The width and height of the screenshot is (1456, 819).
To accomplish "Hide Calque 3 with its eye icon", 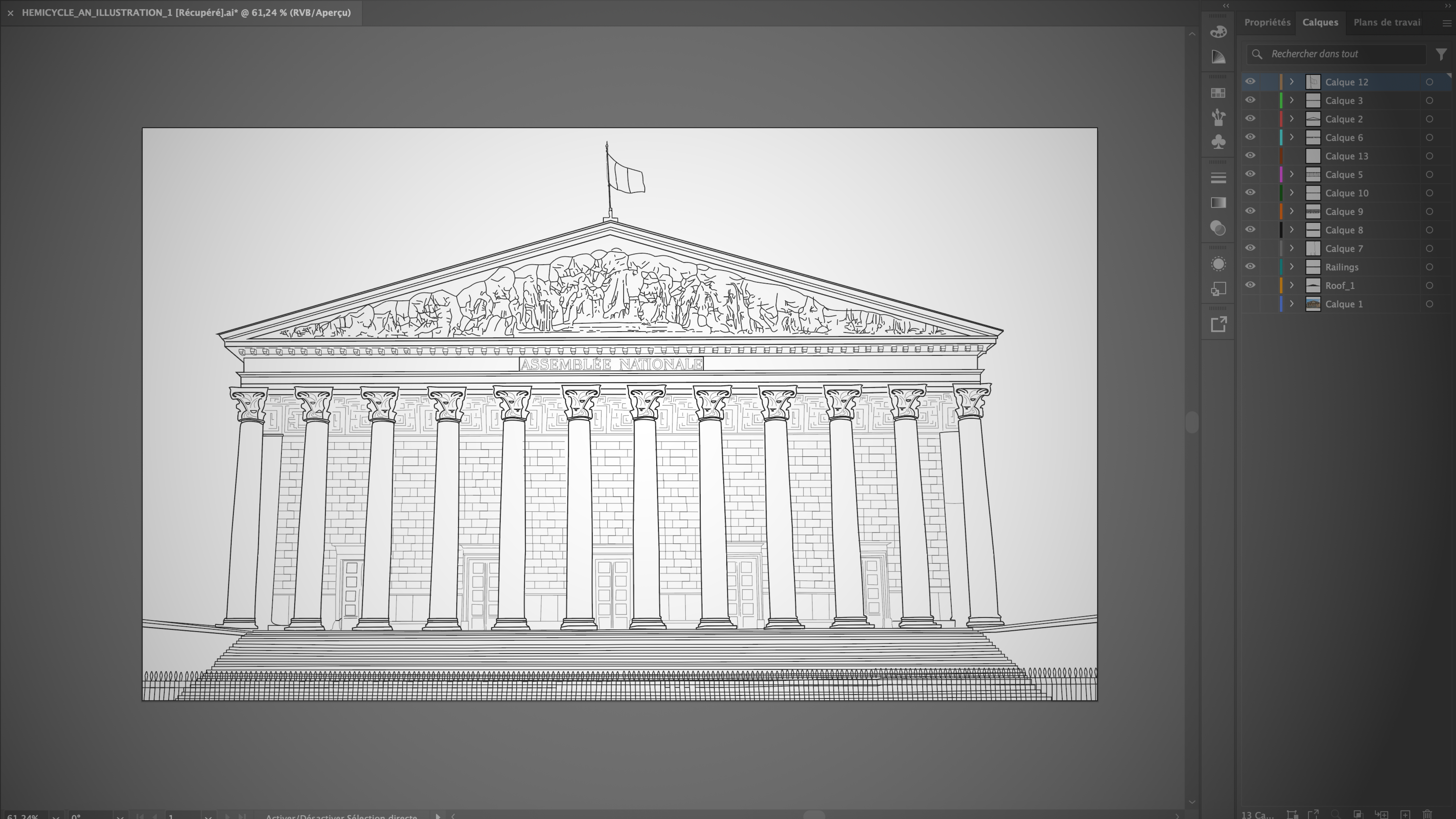I will pos(1250,101).
